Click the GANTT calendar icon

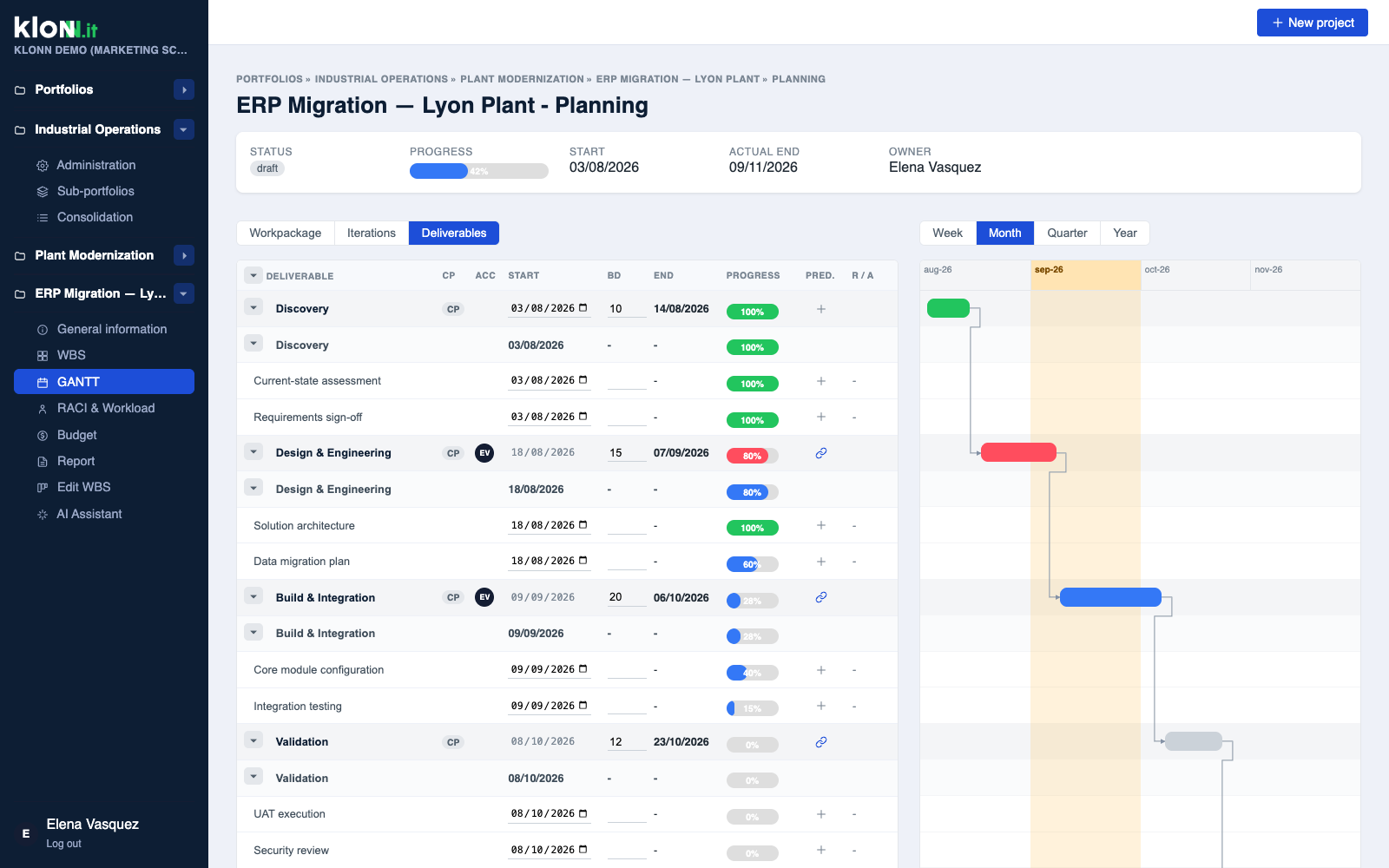point(42,382)
